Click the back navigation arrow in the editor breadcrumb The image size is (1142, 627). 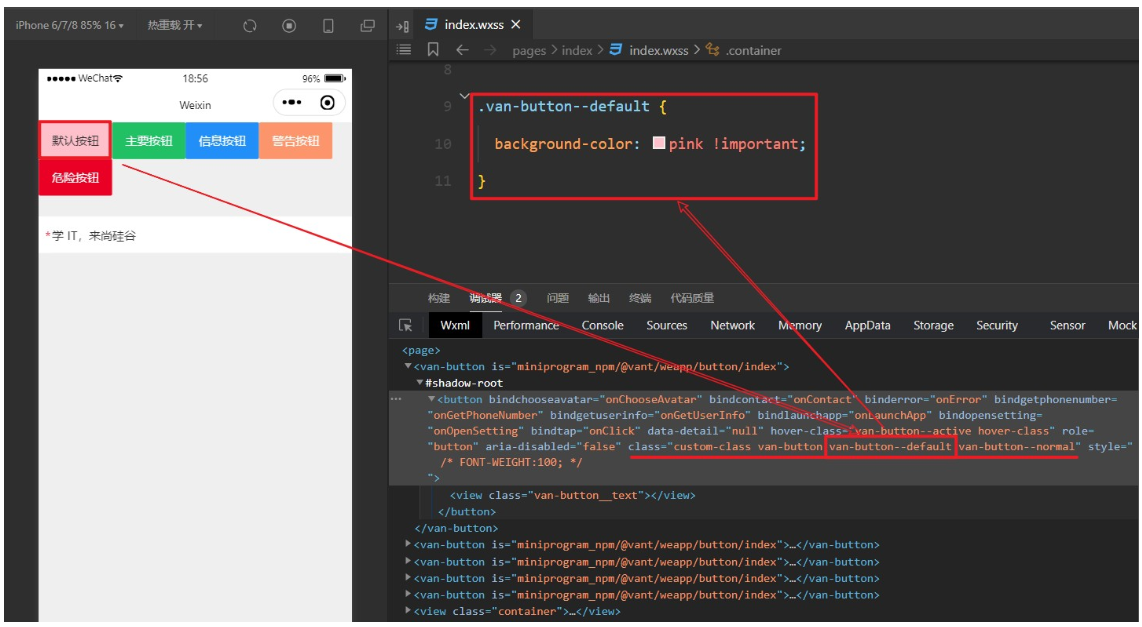461,49
